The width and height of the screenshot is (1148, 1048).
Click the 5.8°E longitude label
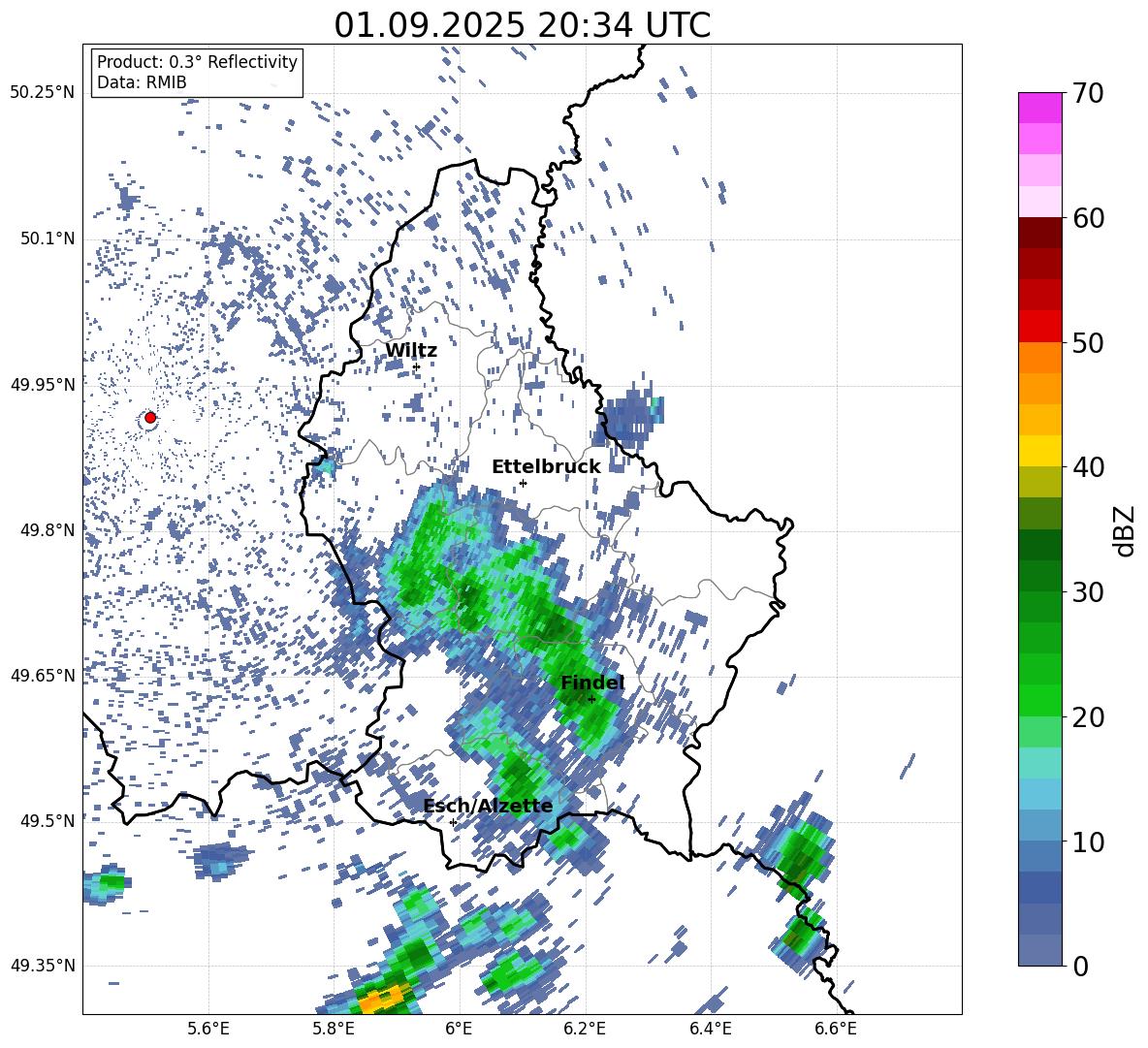tap(334, 1029)
